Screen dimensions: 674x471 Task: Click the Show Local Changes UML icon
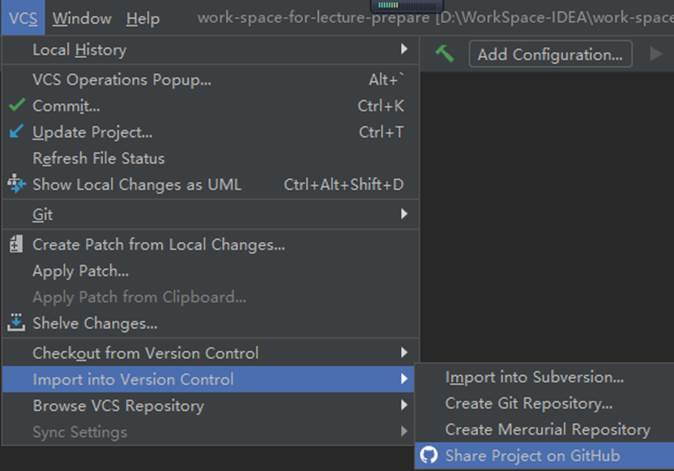point(16,184)
